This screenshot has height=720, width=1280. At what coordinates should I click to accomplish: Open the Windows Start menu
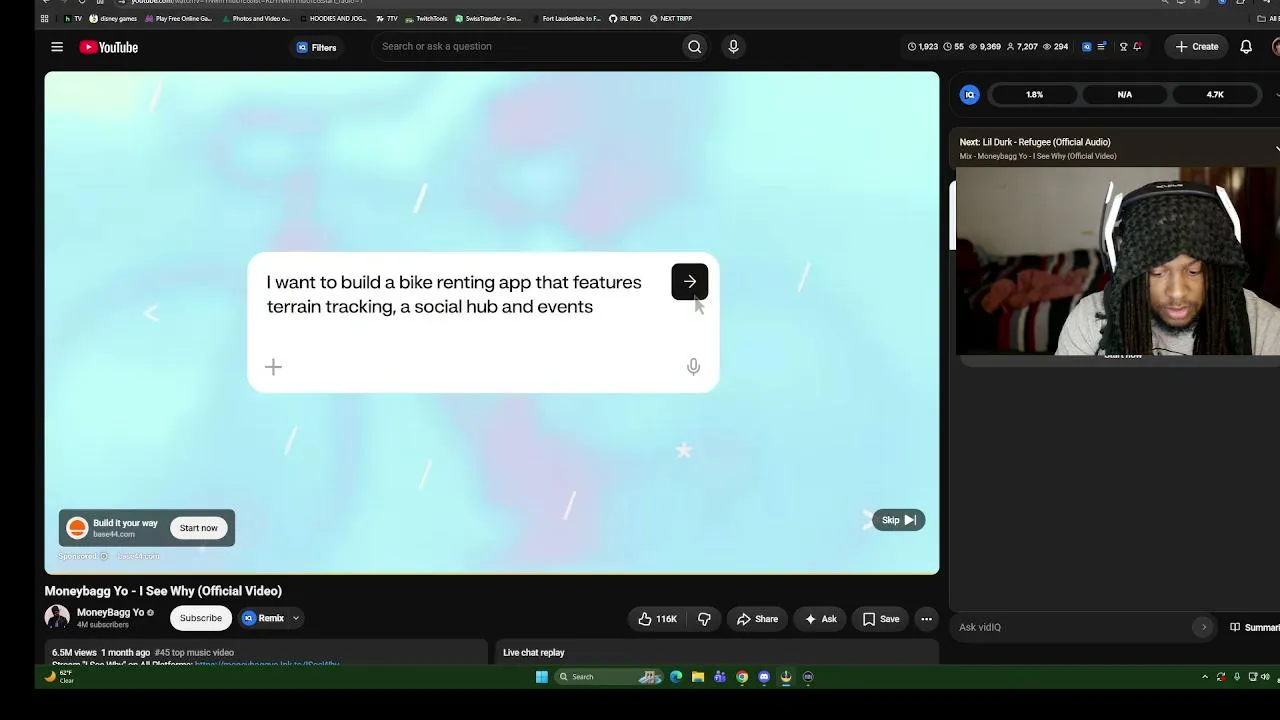[541, 677]
